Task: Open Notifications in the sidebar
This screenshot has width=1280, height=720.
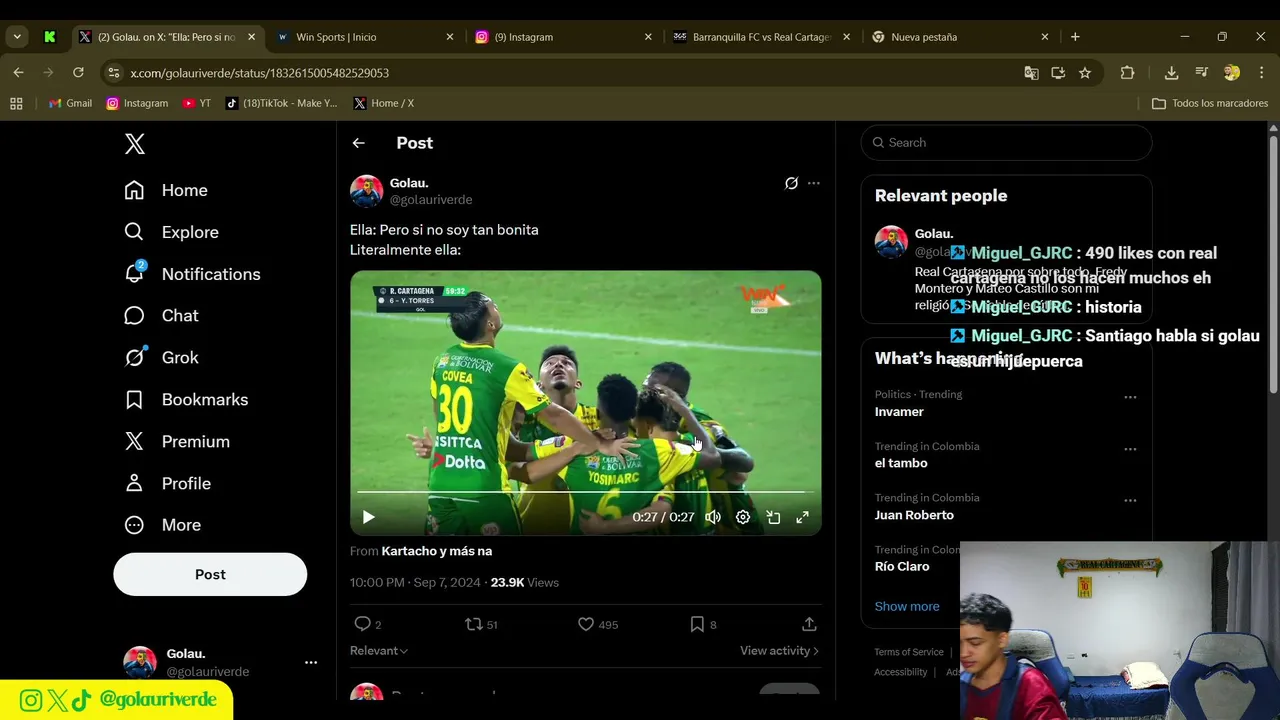Action: (192, 274)
